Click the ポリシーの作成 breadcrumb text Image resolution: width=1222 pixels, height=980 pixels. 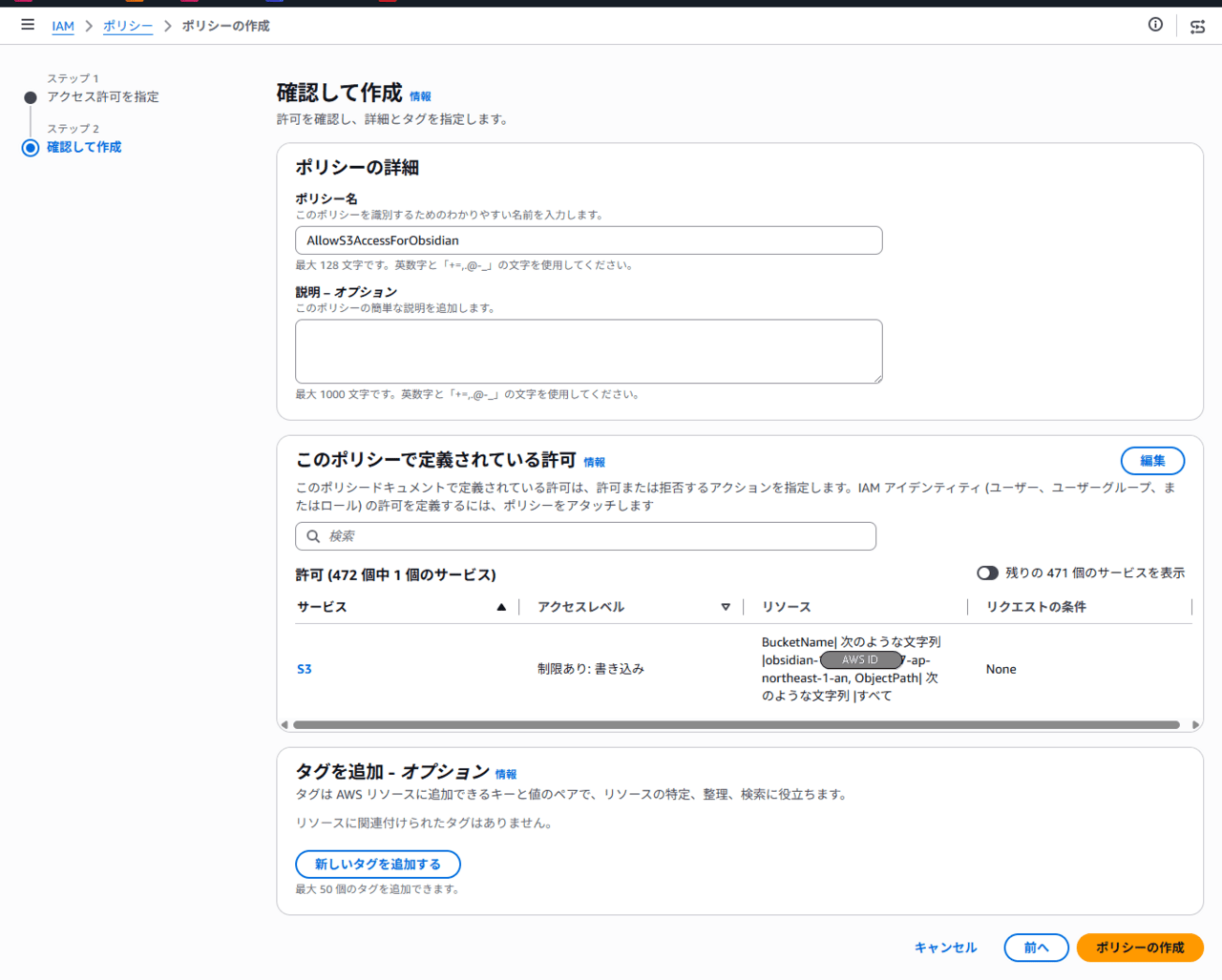point(226,26)
